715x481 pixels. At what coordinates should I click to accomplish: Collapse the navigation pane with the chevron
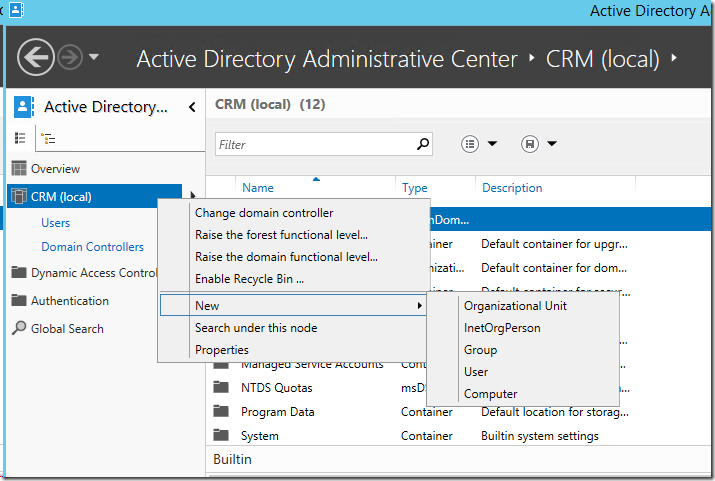[x=191, y=107]
